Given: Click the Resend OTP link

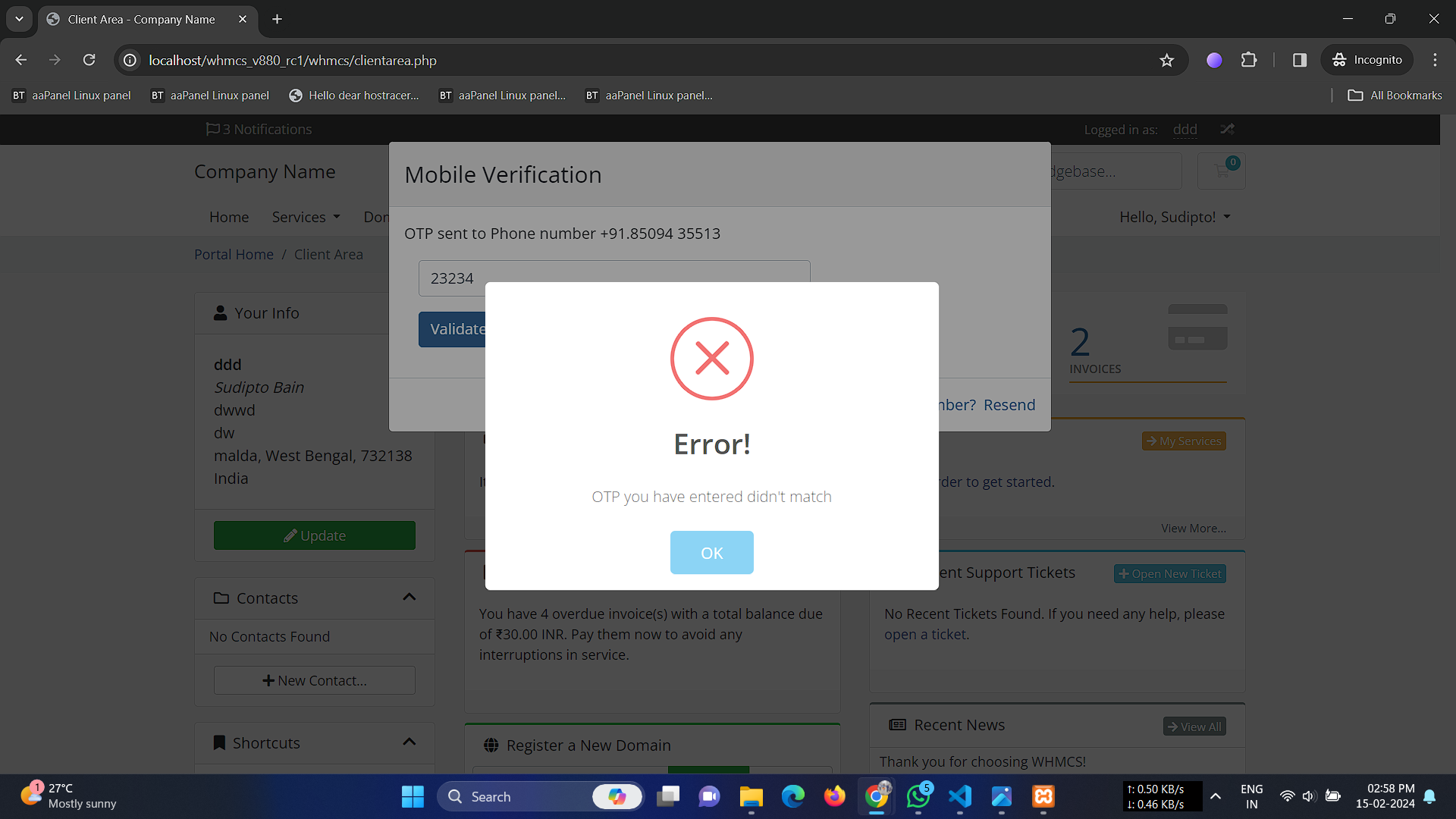Looking at the screenshot, I should pos(1009,405).
